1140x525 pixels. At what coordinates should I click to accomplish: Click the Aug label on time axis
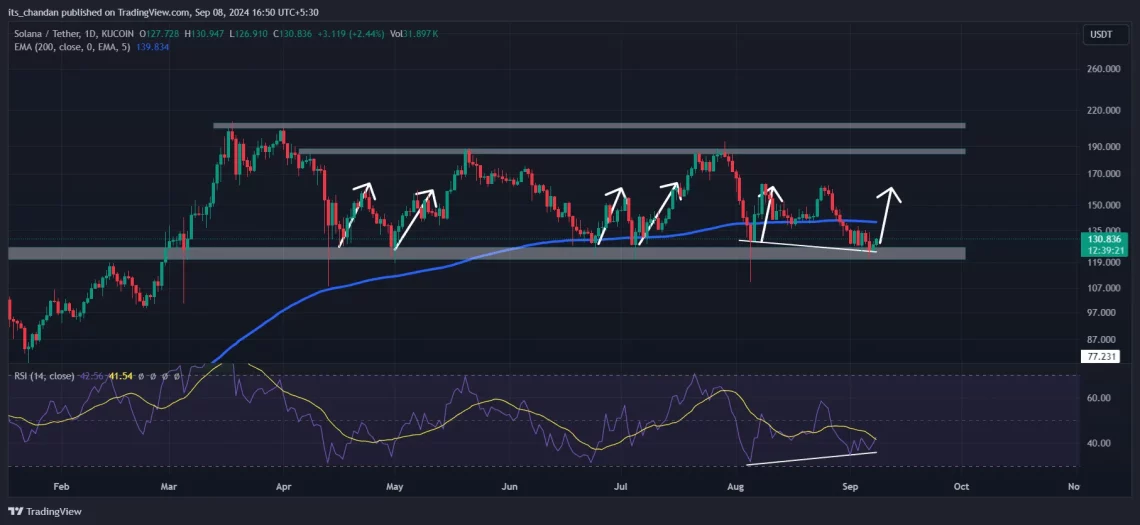tap(738, 486)
